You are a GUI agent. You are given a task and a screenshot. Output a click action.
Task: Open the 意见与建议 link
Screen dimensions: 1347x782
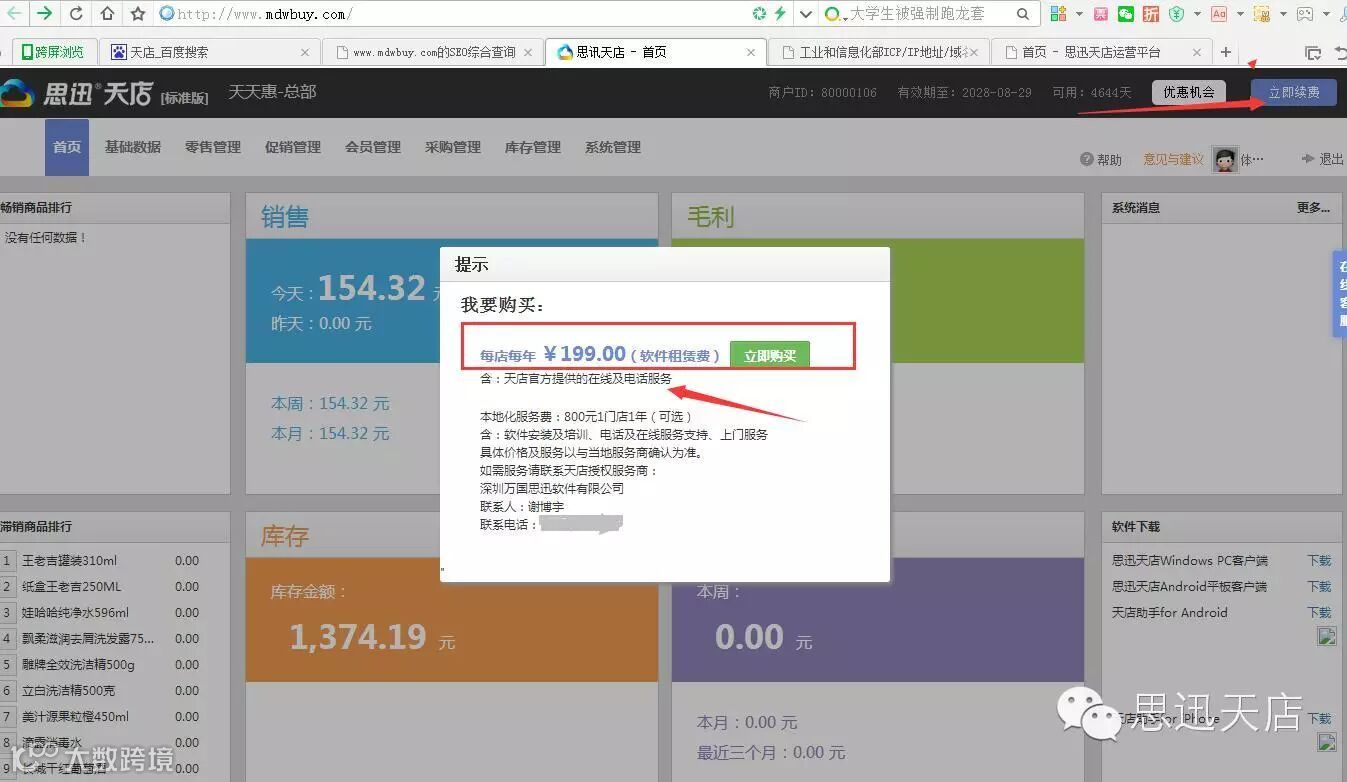[1173, 159]
